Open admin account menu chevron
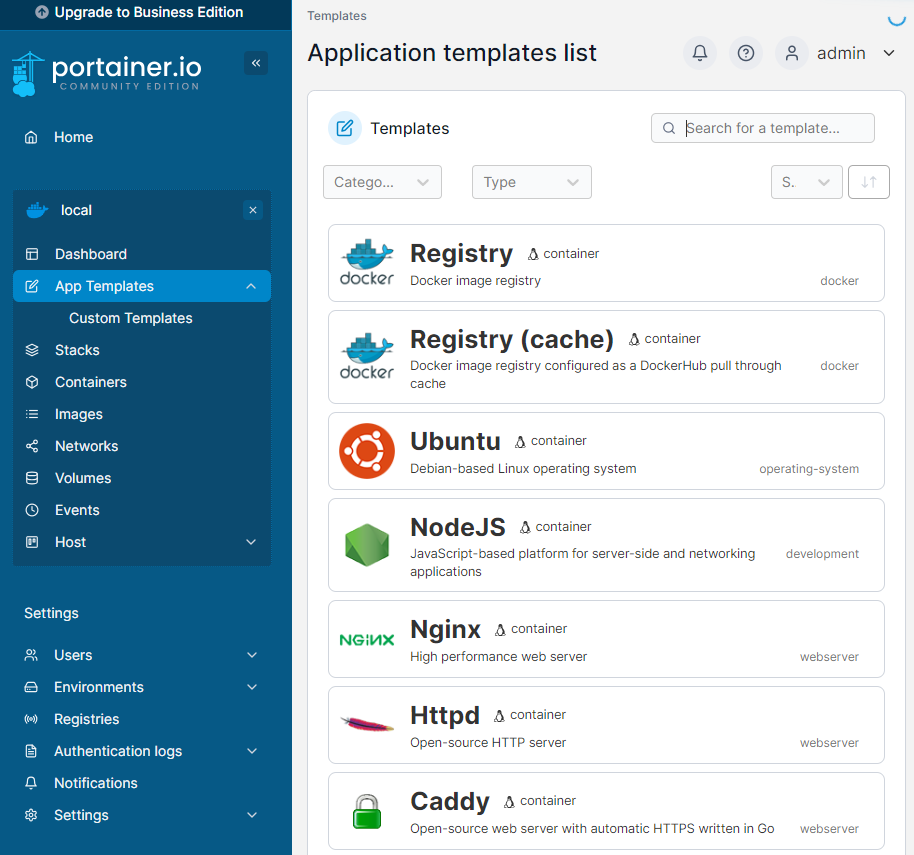This screenshot has width=914, height=855. (x=889, y=53)
